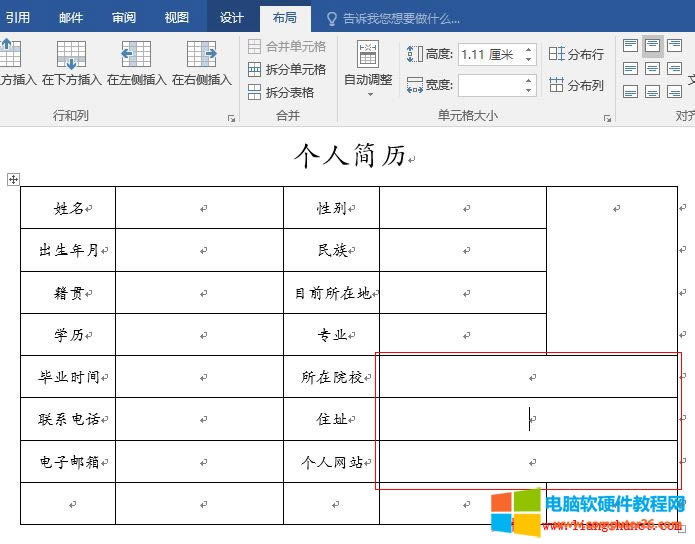
Task: Select center cell alignment icon
Action: [652, 69]
